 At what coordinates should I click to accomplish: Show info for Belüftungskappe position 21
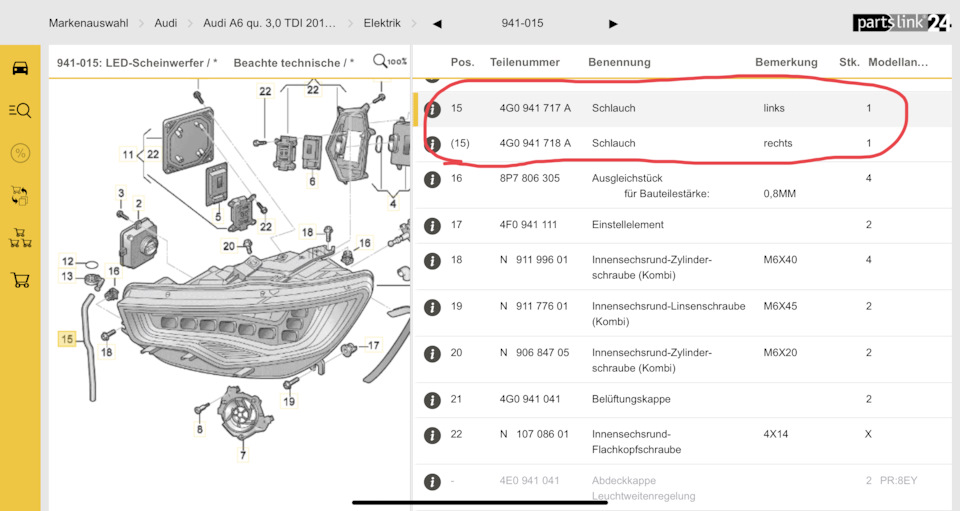click(432, 400)
